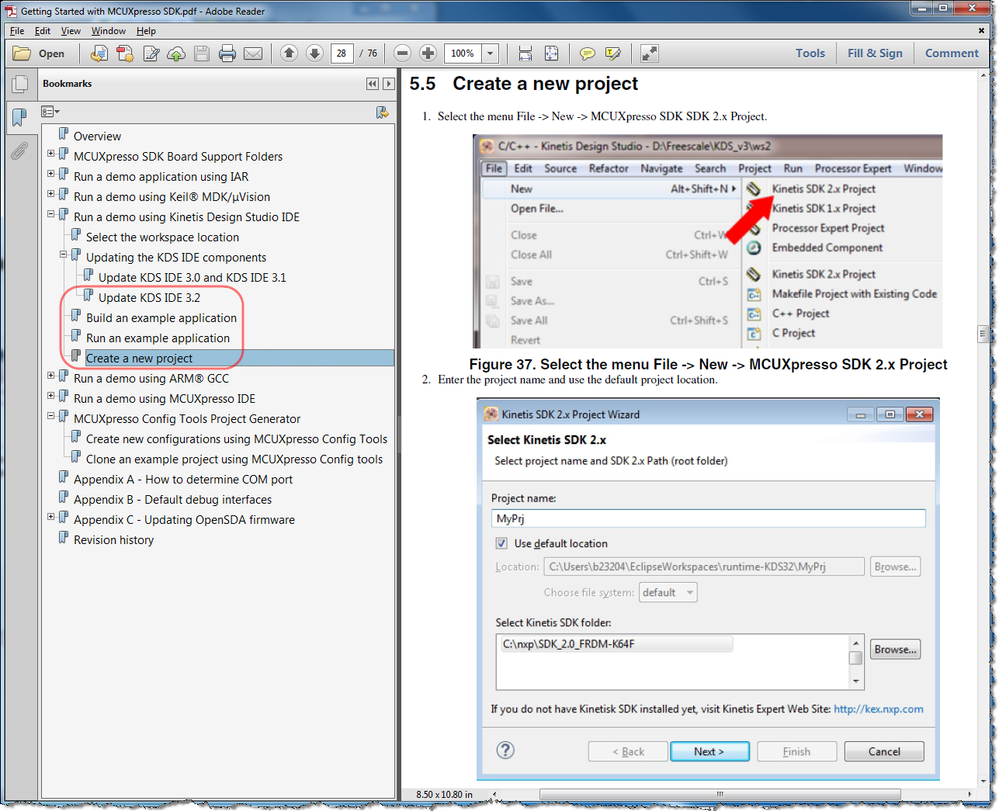Image resolution: width=999 pixels, height=811 pixels.
Task: Select Update KDS IDE 3.0 and 3.1 bookmark
Action: coord(192,278)
